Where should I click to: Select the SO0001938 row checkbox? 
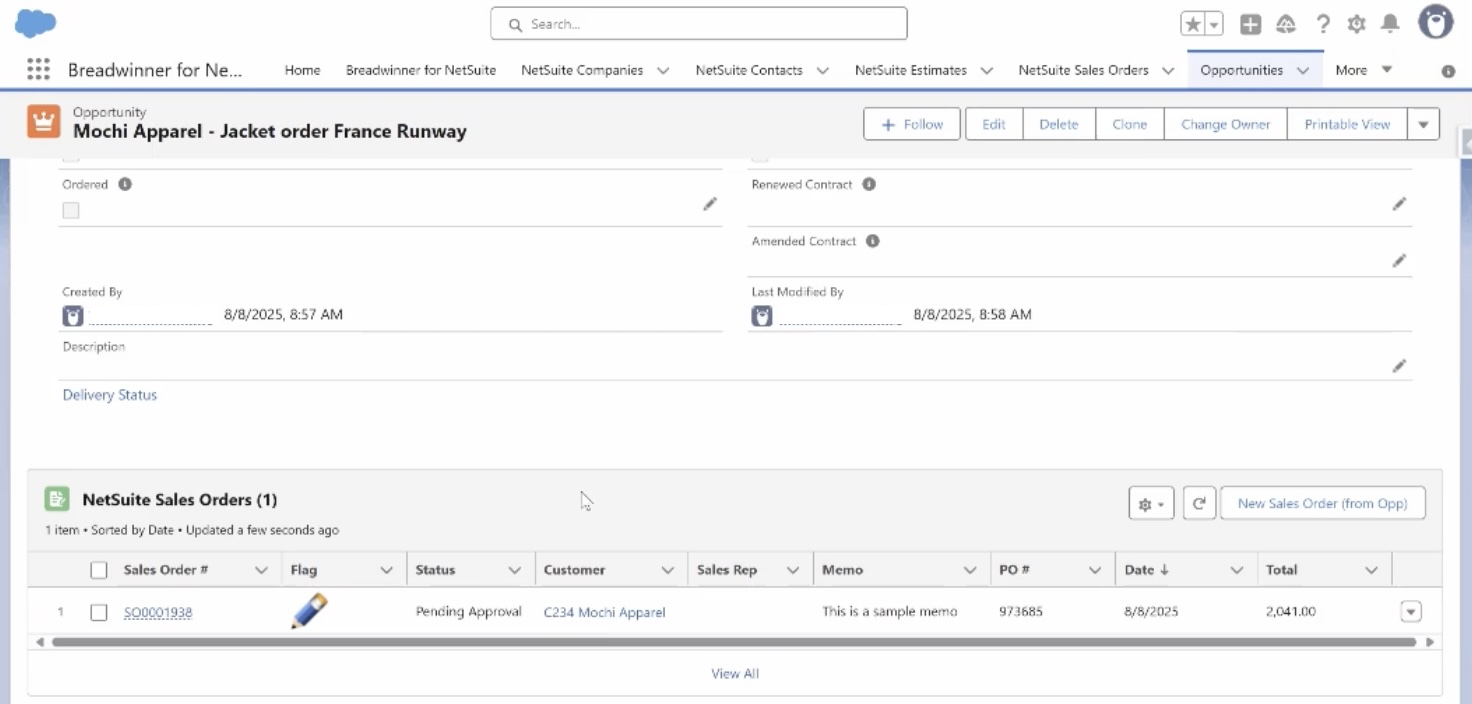[99, 611]
